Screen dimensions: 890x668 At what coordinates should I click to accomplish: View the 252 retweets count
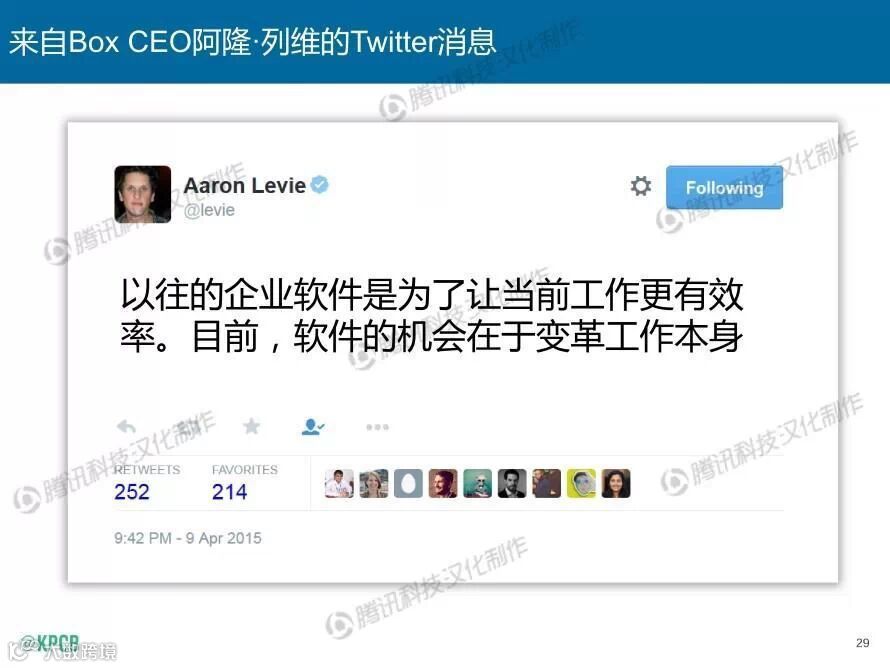(132, 491)
